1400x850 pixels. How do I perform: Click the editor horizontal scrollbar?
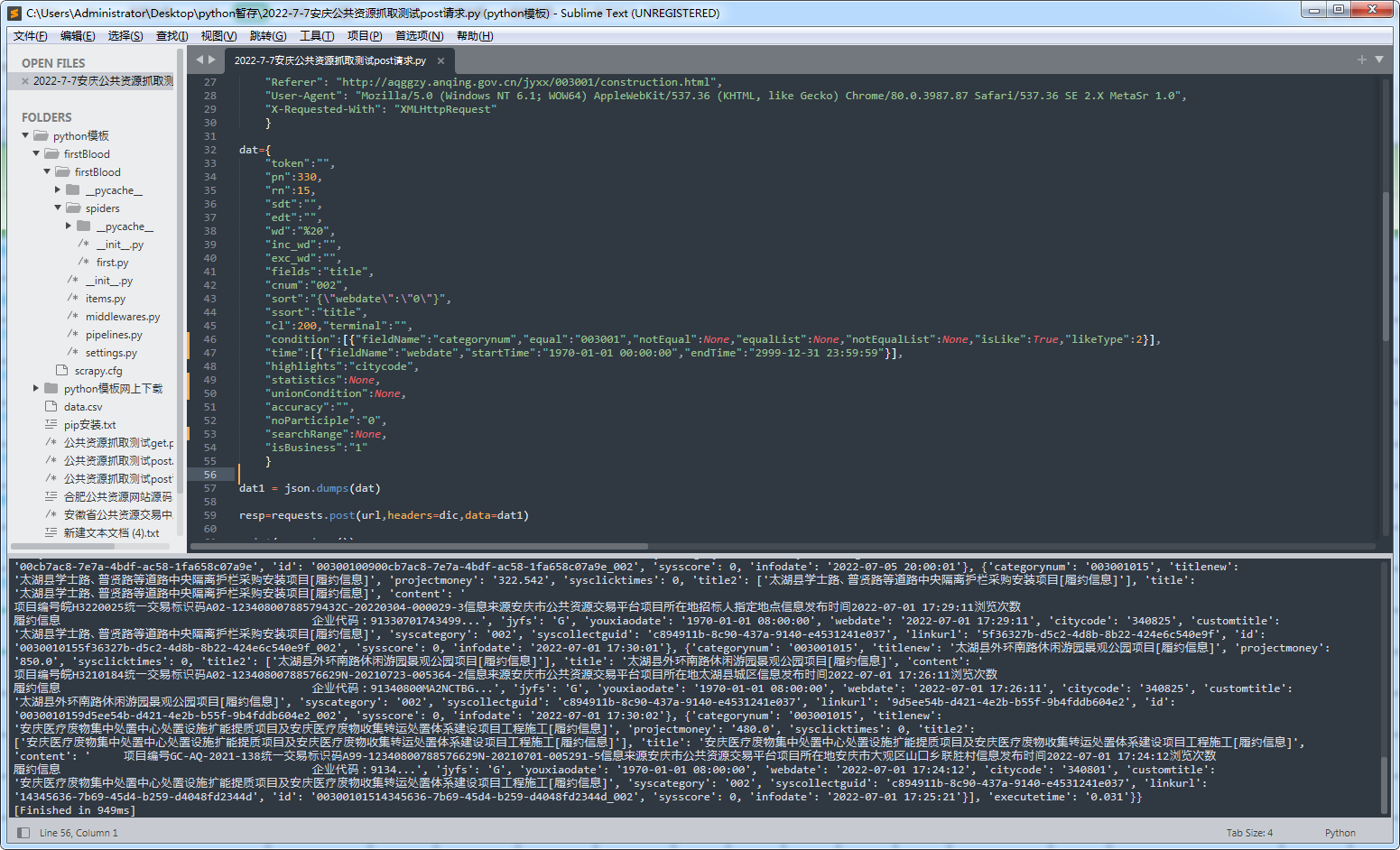pos(420,546)
